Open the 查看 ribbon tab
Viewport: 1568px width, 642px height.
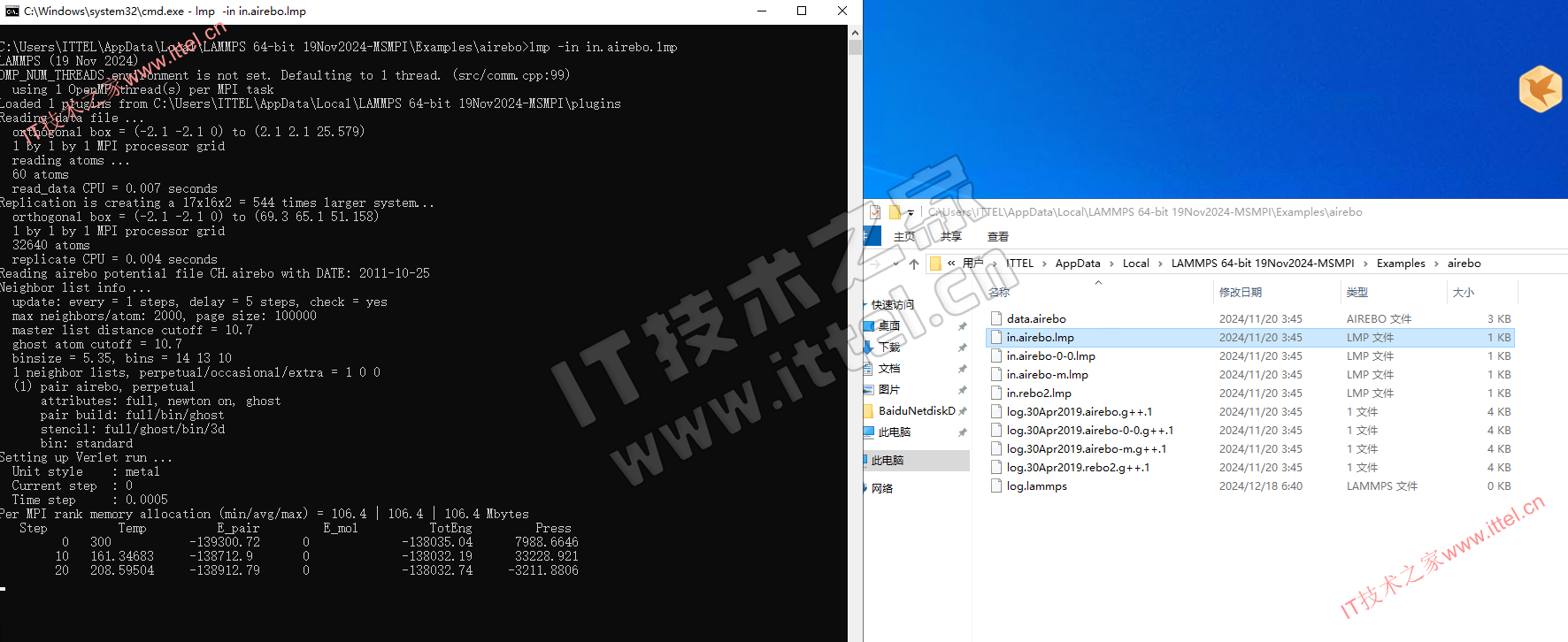[x=998, y=236]
